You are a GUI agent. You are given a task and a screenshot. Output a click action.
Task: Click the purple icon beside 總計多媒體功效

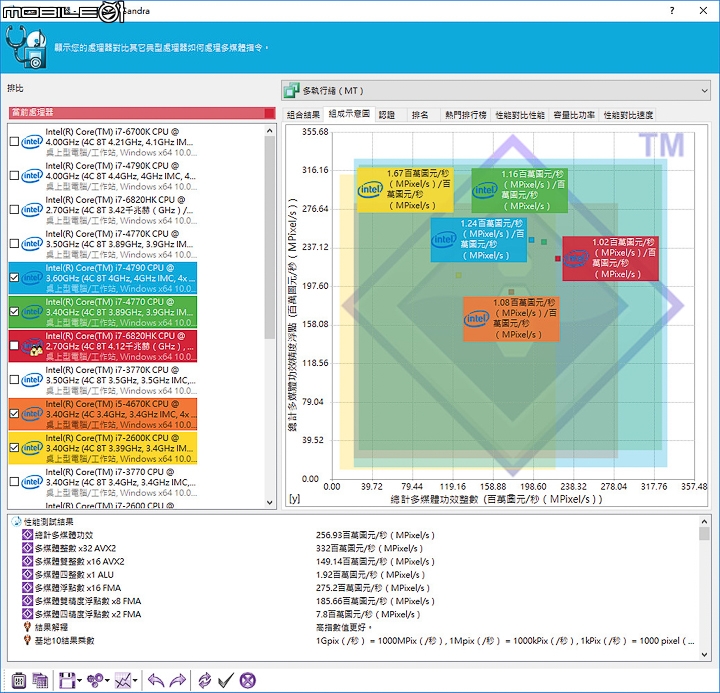point(28,535)
